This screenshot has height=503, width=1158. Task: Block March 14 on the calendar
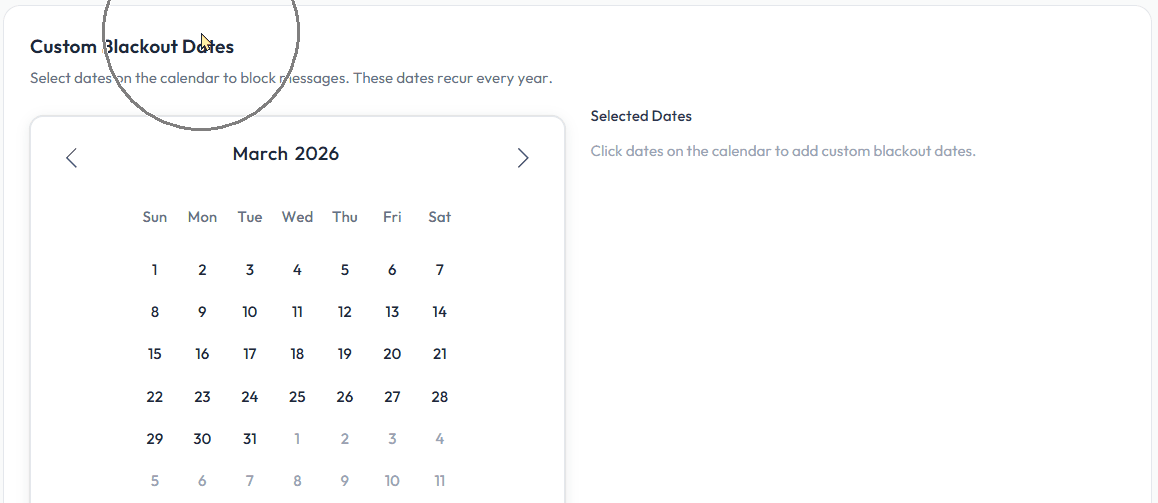[x=440, y=312]
